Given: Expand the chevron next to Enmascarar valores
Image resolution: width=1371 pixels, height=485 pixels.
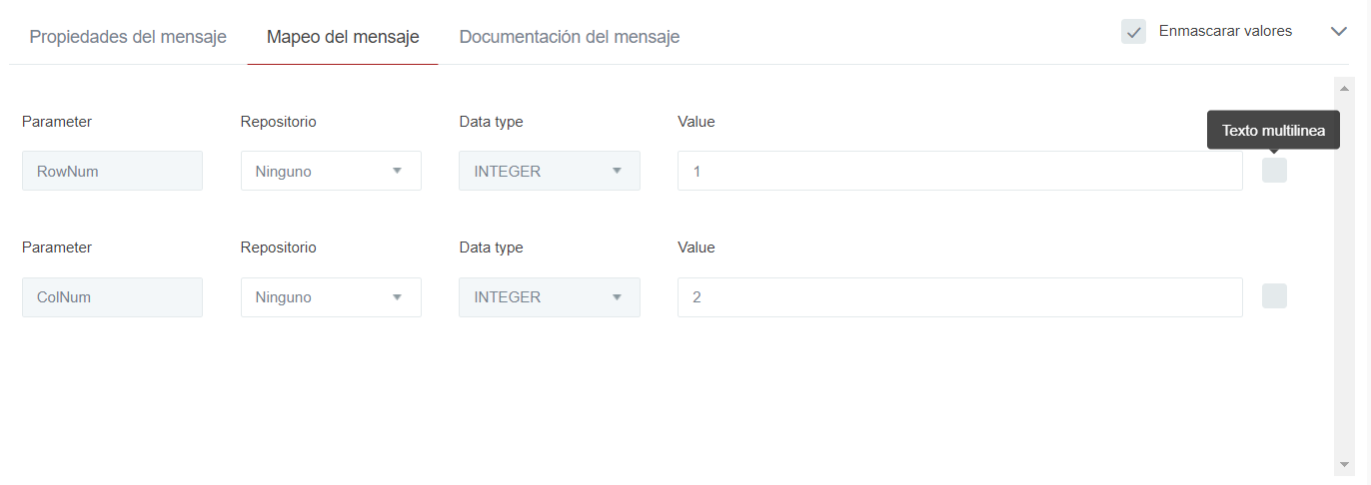Looking at the screenshot, I should 1339,32.
